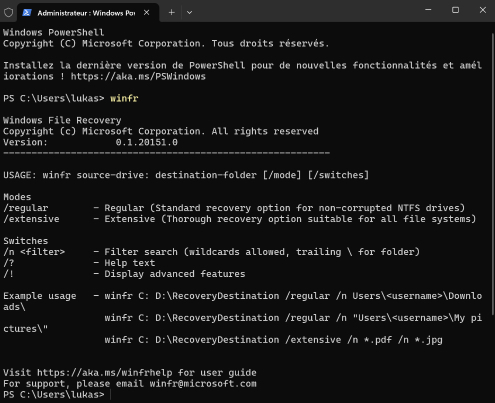
Task: Click the /extensive mode entry
Action: pos(31,219)
